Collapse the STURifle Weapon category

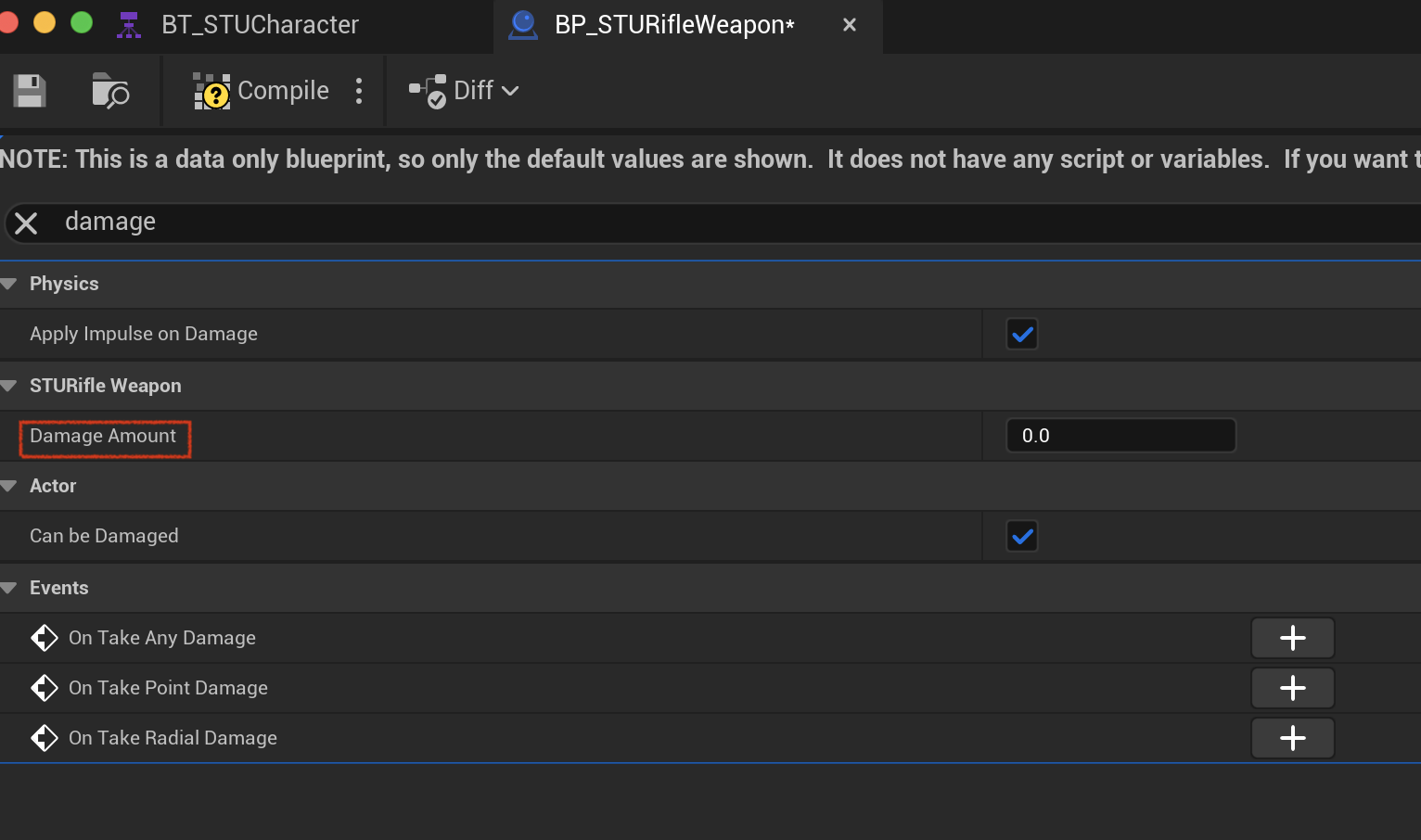coord(9,386)
